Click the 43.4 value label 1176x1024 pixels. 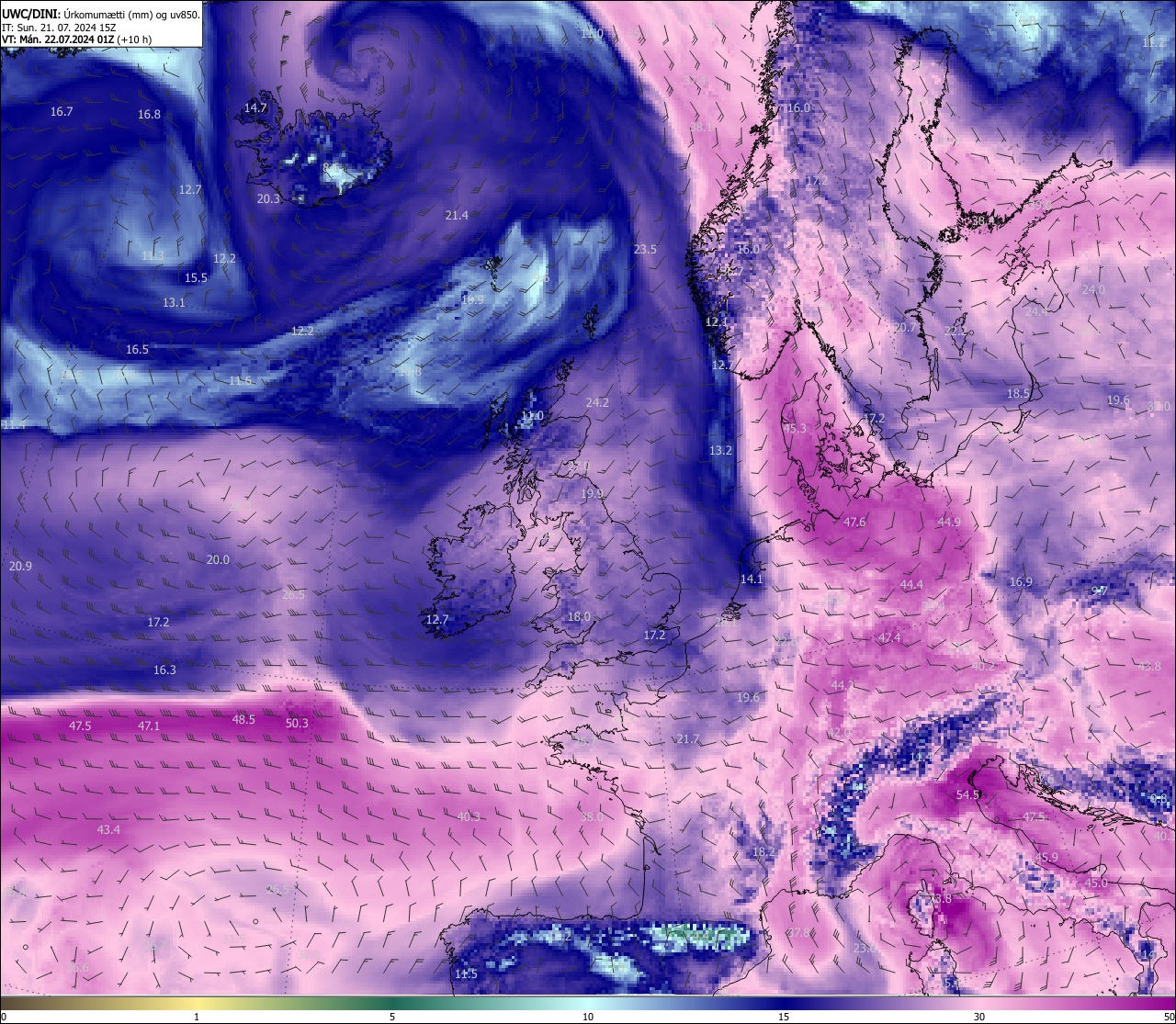pyautogui.click(x=108, y=829)
